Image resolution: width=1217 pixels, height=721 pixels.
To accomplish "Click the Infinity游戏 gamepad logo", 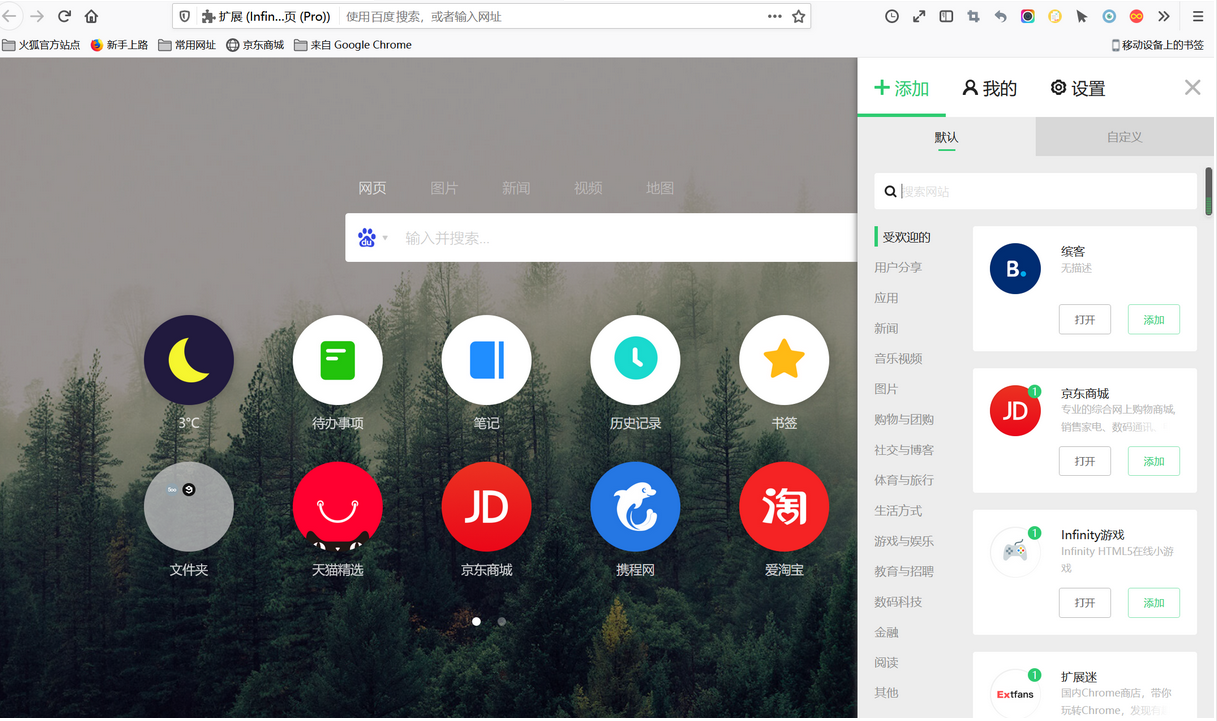I will point(1015,551).
